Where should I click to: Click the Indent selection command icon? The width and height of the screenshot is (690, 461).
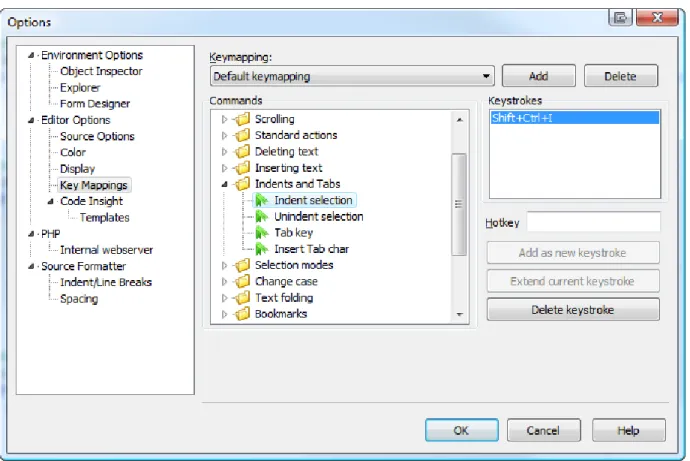[262, 200]
